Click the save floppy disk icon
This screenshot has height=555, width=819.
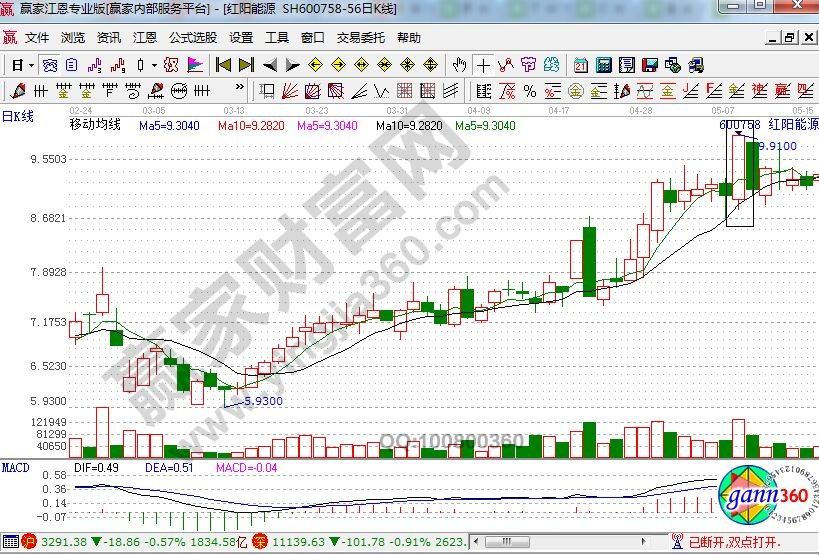click(651, 65)
